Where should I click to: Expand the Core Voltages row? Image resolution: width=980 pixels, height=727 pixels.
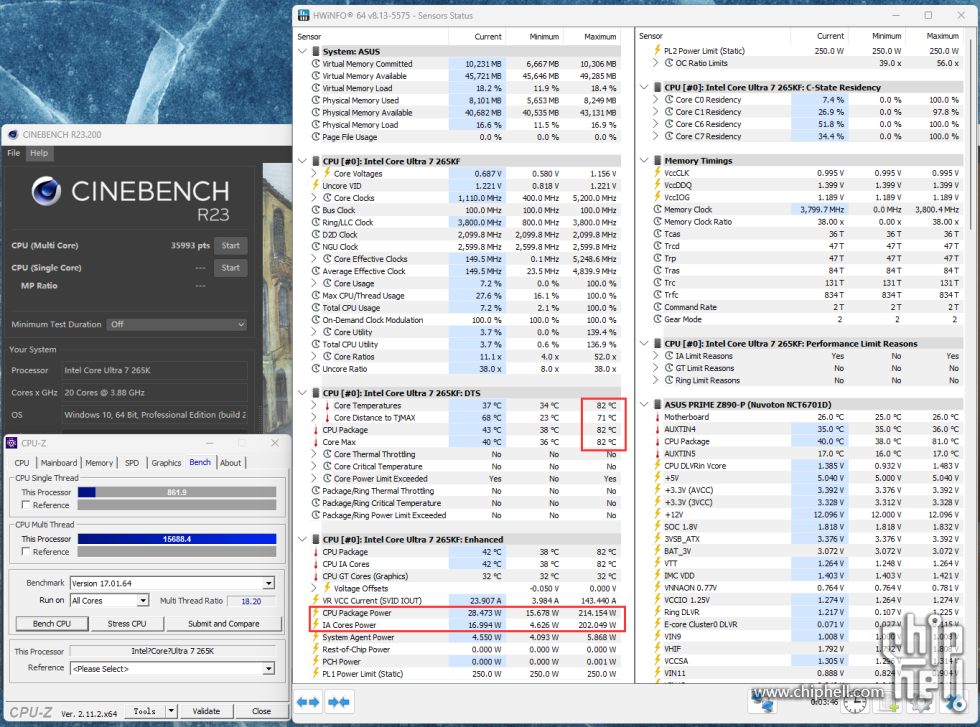(314, 174)
